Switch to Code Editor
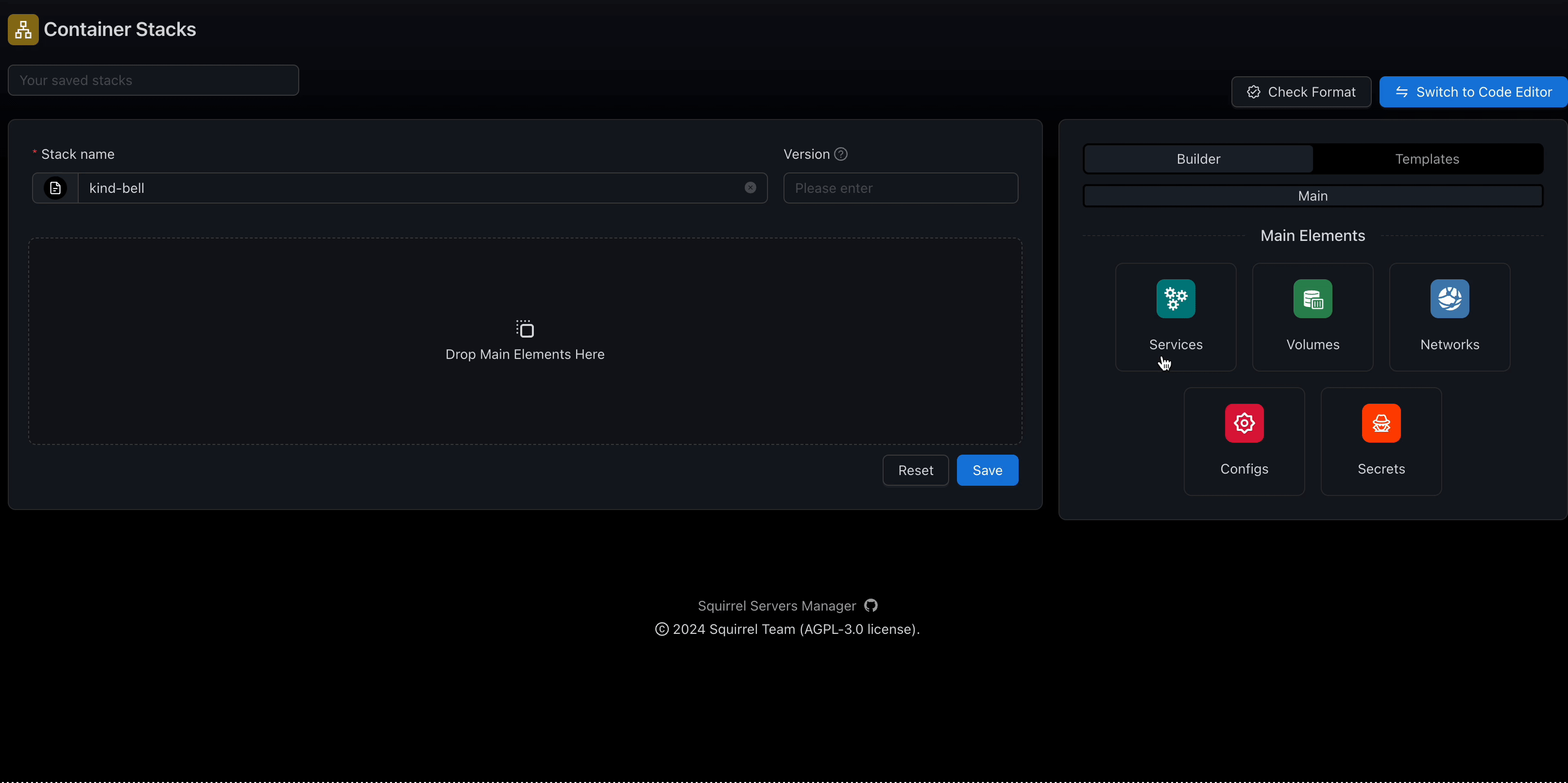Image resolution: width=1568 pixels, height=783 pixels. [x=1473, y=92]
